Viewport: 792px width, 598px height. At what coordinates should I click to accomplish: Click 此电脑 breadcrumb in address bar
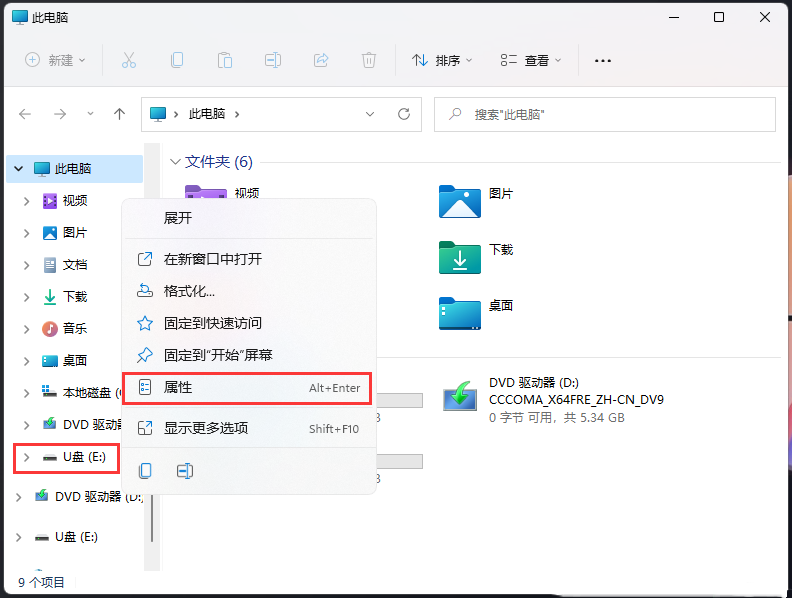(207, 114)
